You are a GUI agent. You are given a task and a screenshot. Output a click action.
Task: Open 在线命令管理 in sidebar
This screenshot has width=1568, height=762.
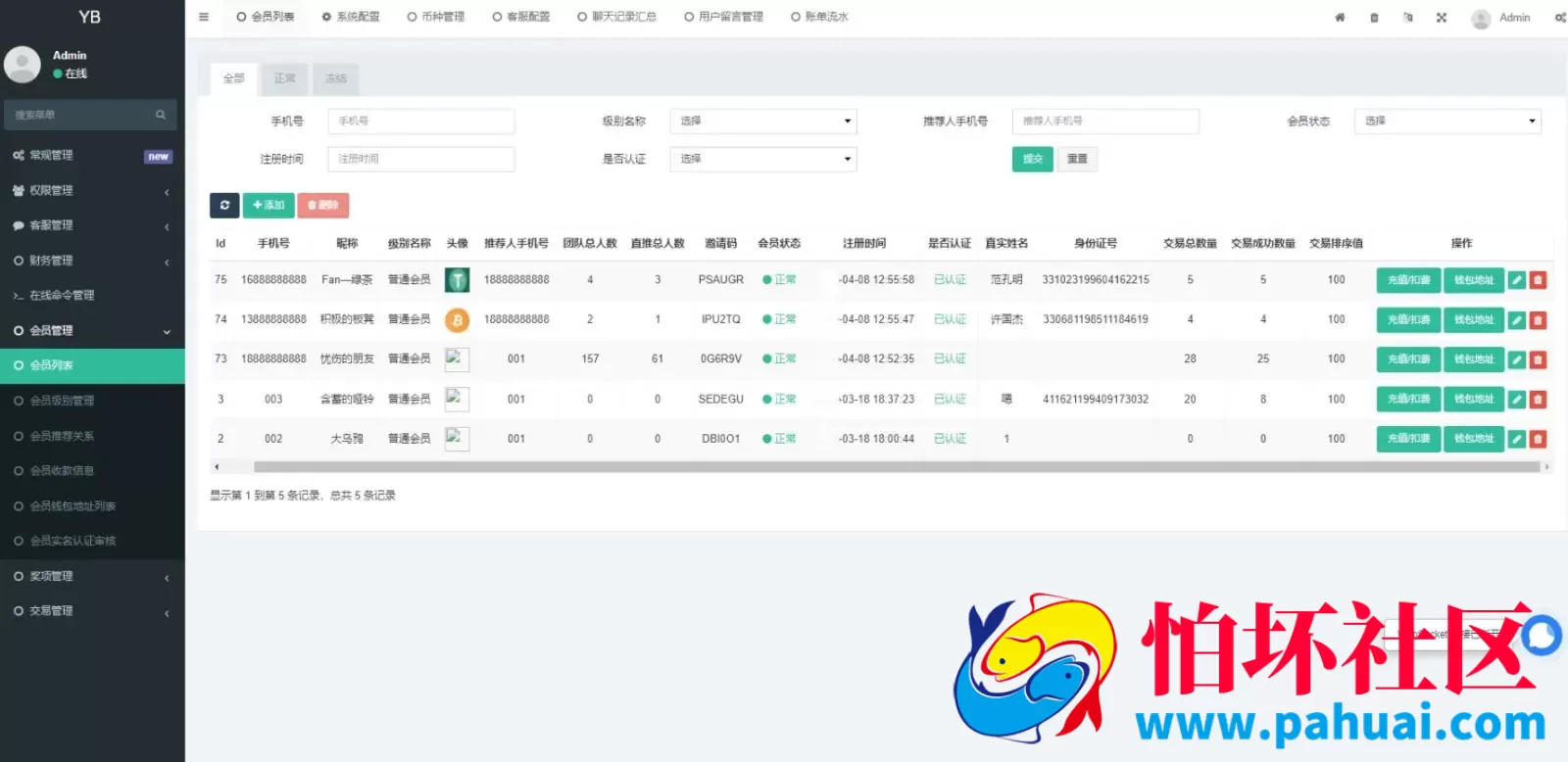pyautogui.click(x=92, y=296)
